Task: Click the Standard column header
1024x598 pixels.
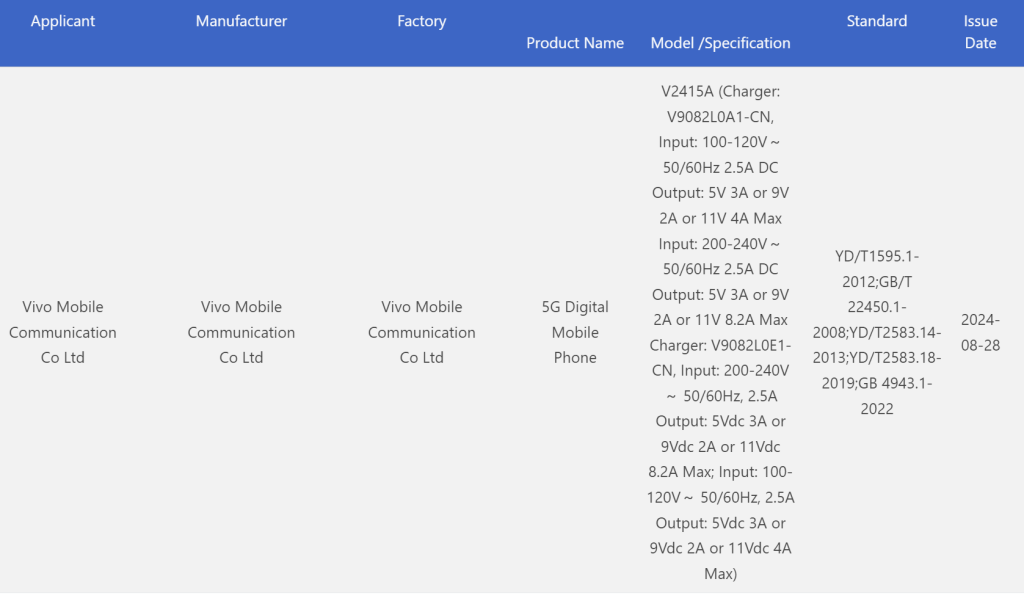Action: [877, 21]
